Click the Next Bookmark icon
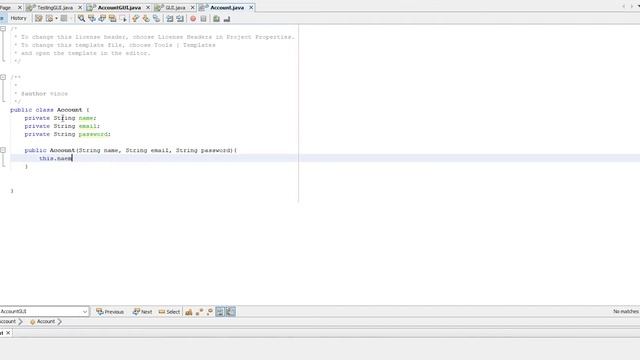Image resolution: width=640 pixels, height=360 pixels. click(x=146, y=18)
